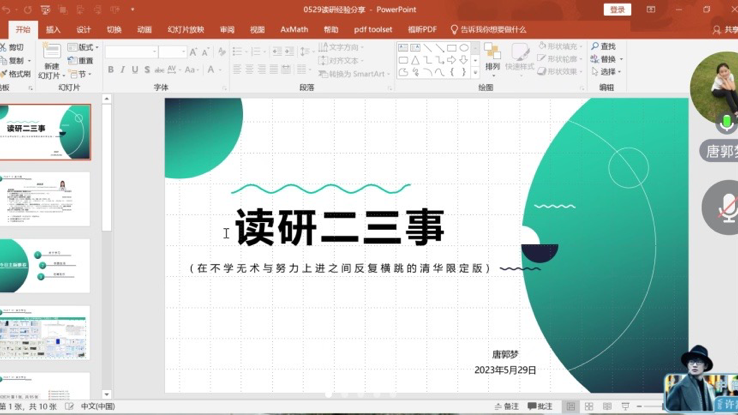Select the straight line shape in the gallery
The width and height of the screenshot is (738, 415).
(x=427, y=48)
